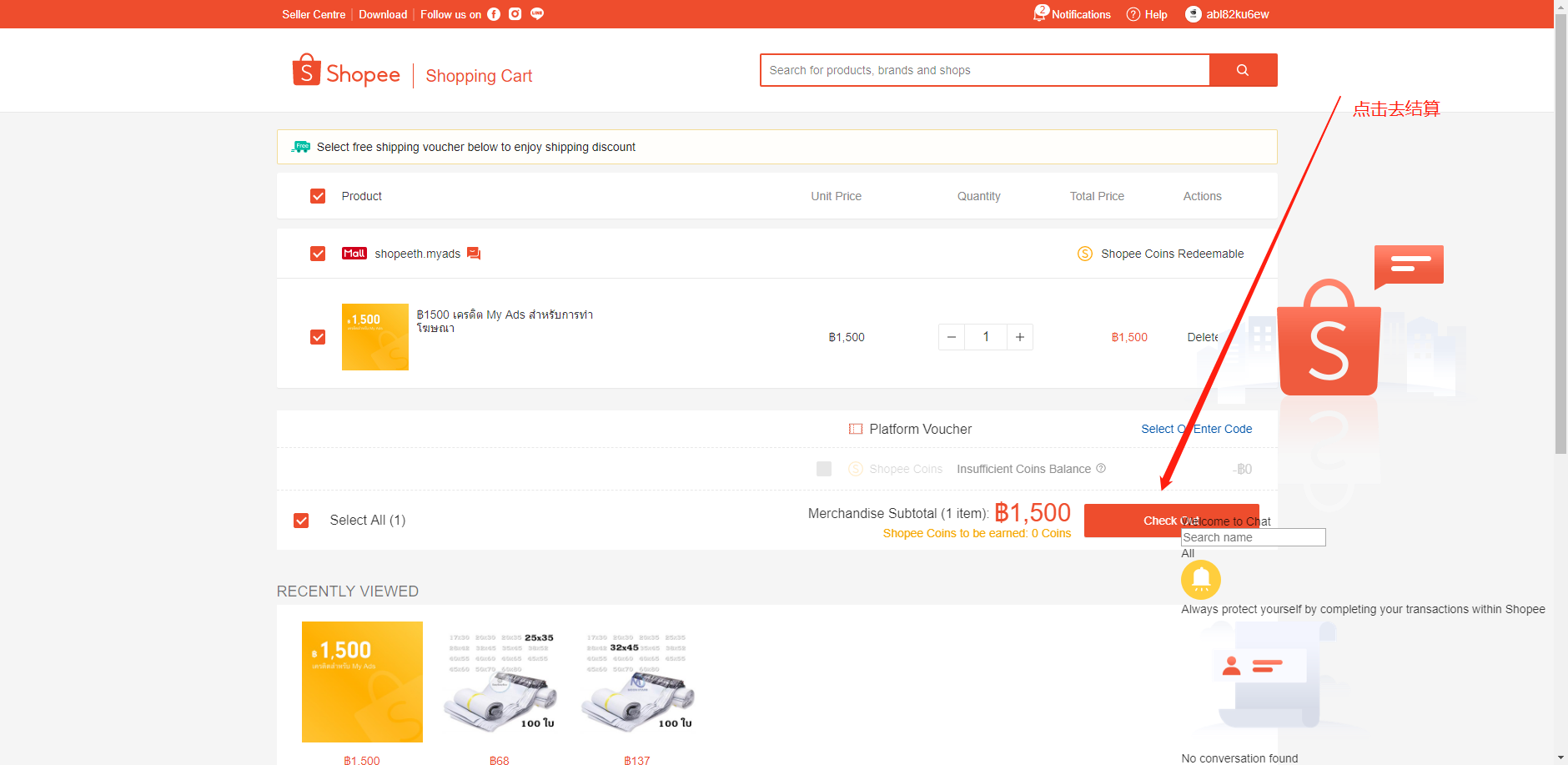Open chat with shopeeth.myads seller
This screenshot has width=1568, height=765.
(474, 254)
